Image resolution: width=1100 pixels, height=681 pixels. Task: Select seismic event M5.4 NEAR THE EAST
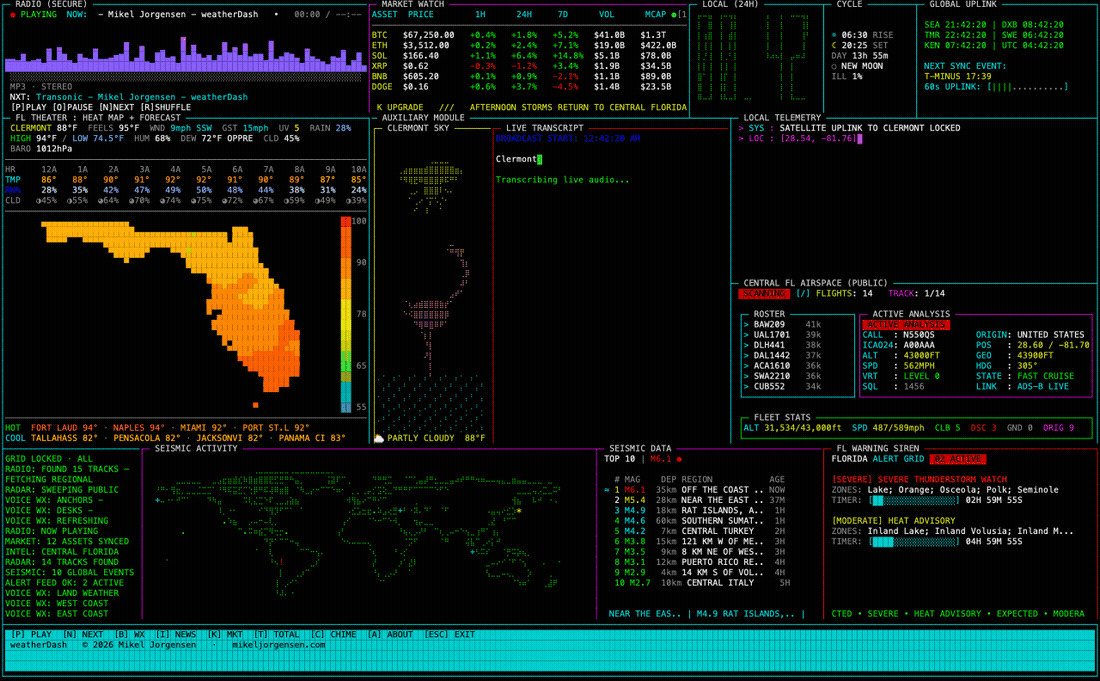click(x=699, y=501)
